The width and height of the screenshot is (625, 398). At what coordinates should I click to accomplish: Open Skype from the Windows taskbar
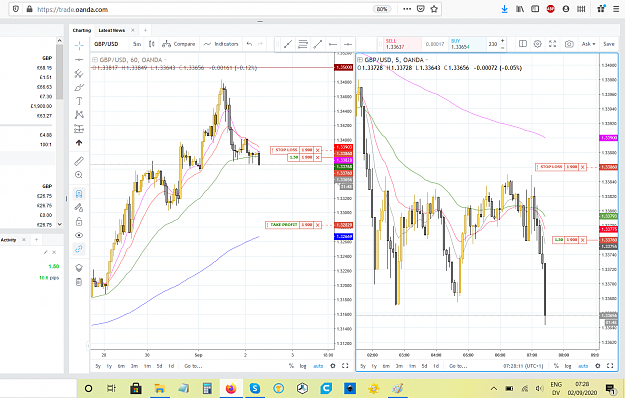(254, 388)
